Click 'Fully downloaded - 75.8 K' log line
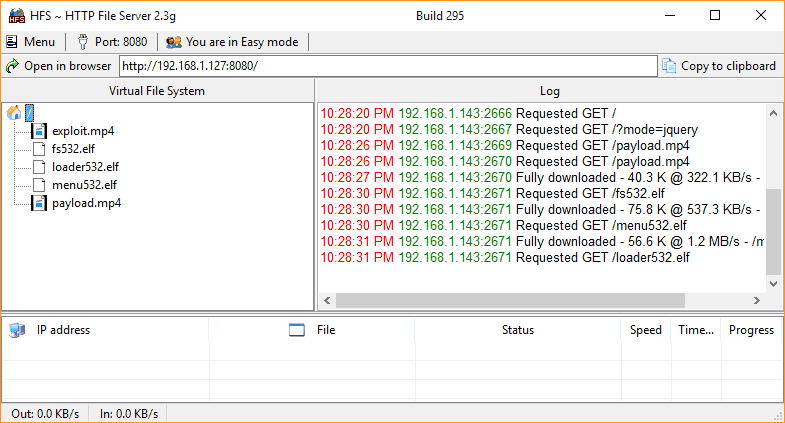Image resolution: width=785 pixels, height=423 pixels. tap(541, 210)
